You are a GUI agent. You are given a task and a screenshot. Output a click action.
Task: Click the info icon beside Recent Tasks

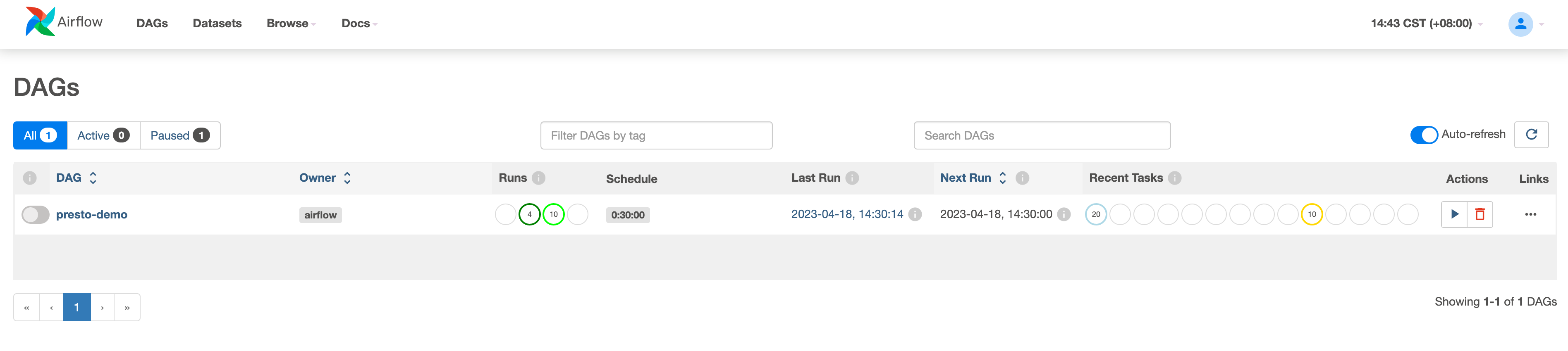[1175, 178]
